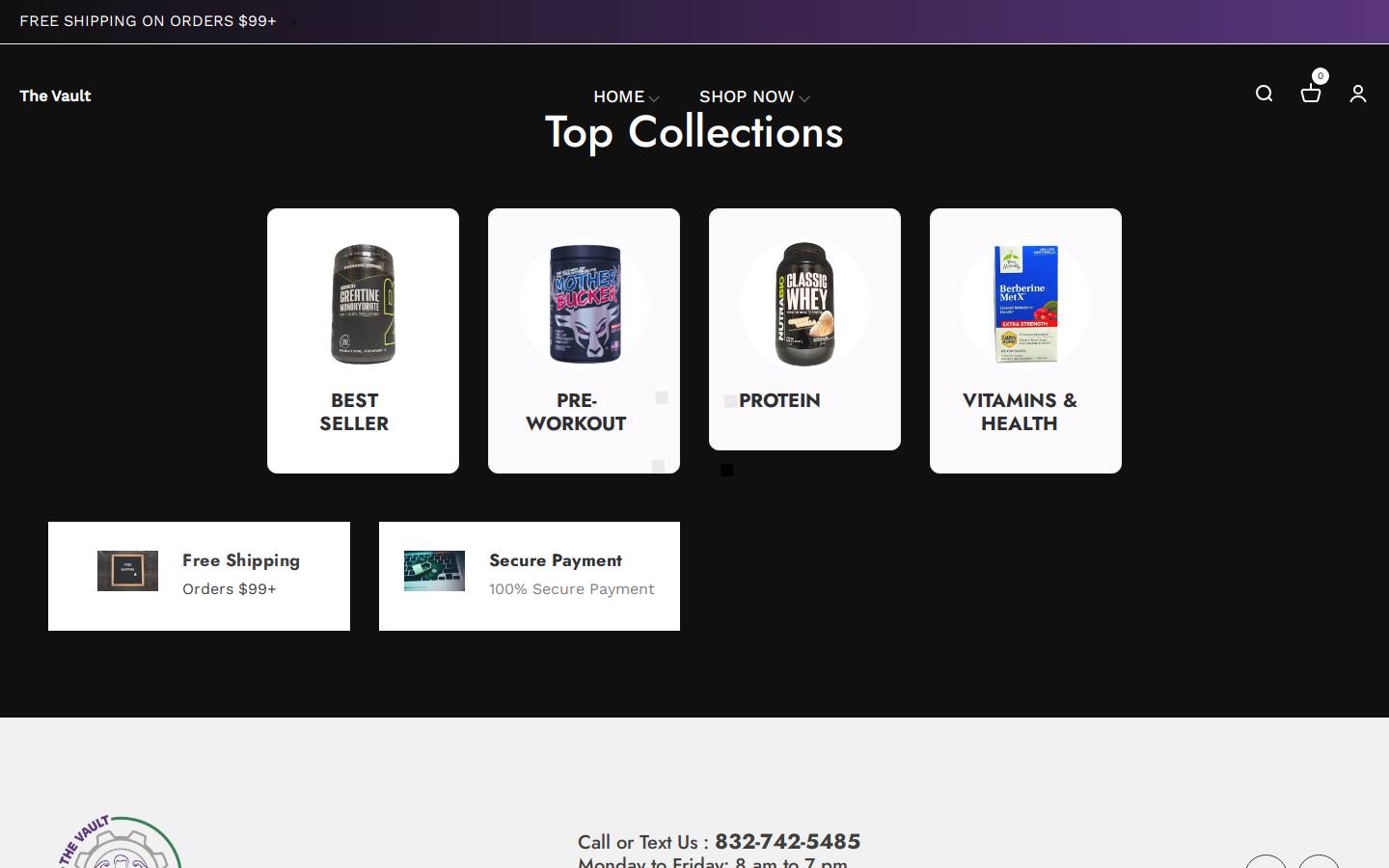Click the "100% Secure Payment" text
The width and height of the screenshot is (1389, 868).
[x=572, y=588]
